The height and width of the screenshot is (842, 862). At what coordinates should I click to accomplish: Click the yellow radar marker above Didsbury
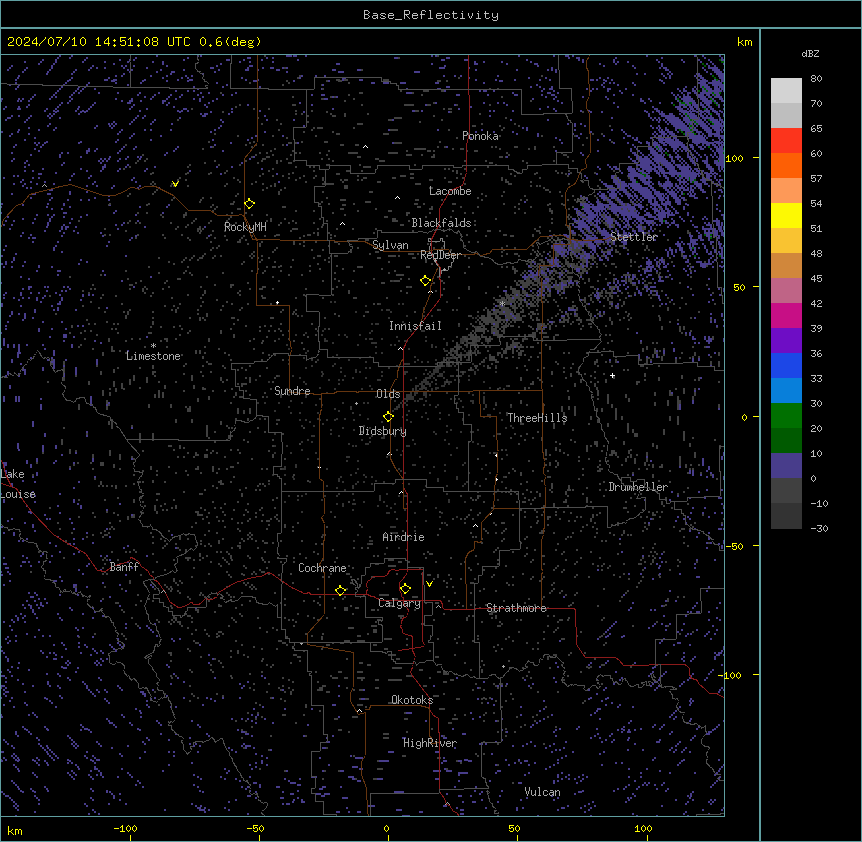388,417
